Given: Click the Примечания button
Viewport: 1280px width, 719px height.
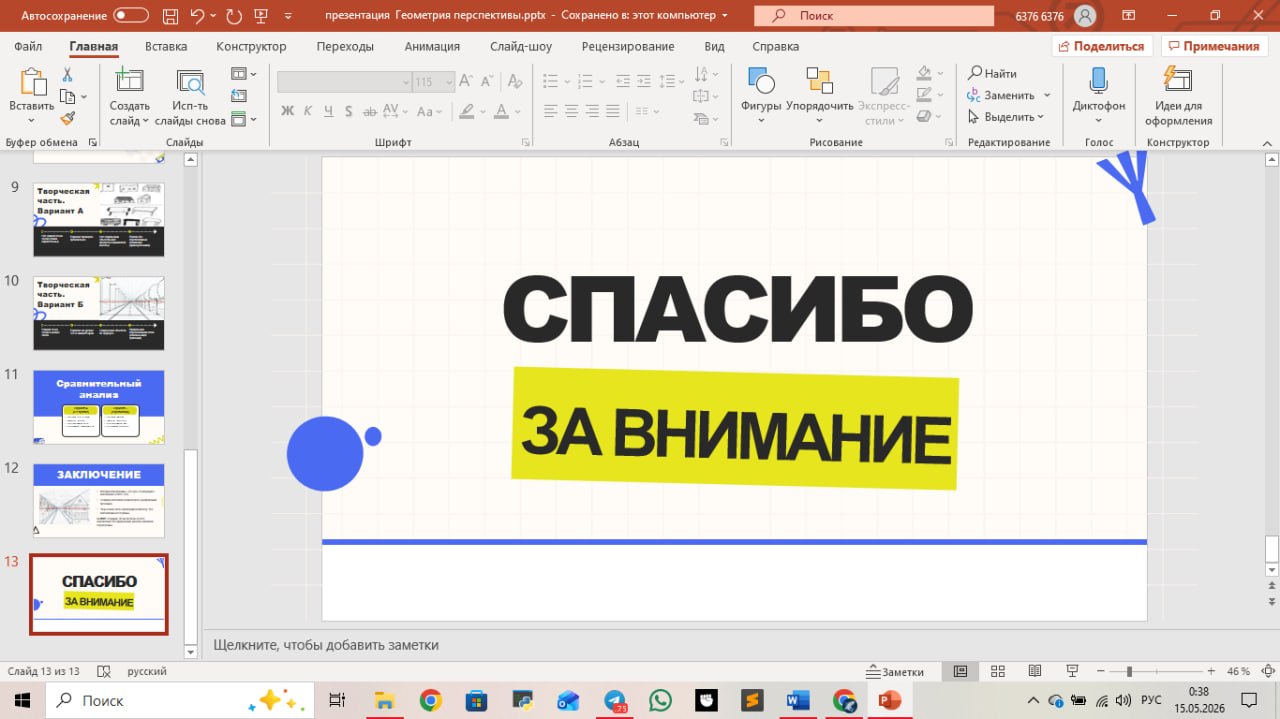Looking at the screenshot, I should (x=1213, y=46).
